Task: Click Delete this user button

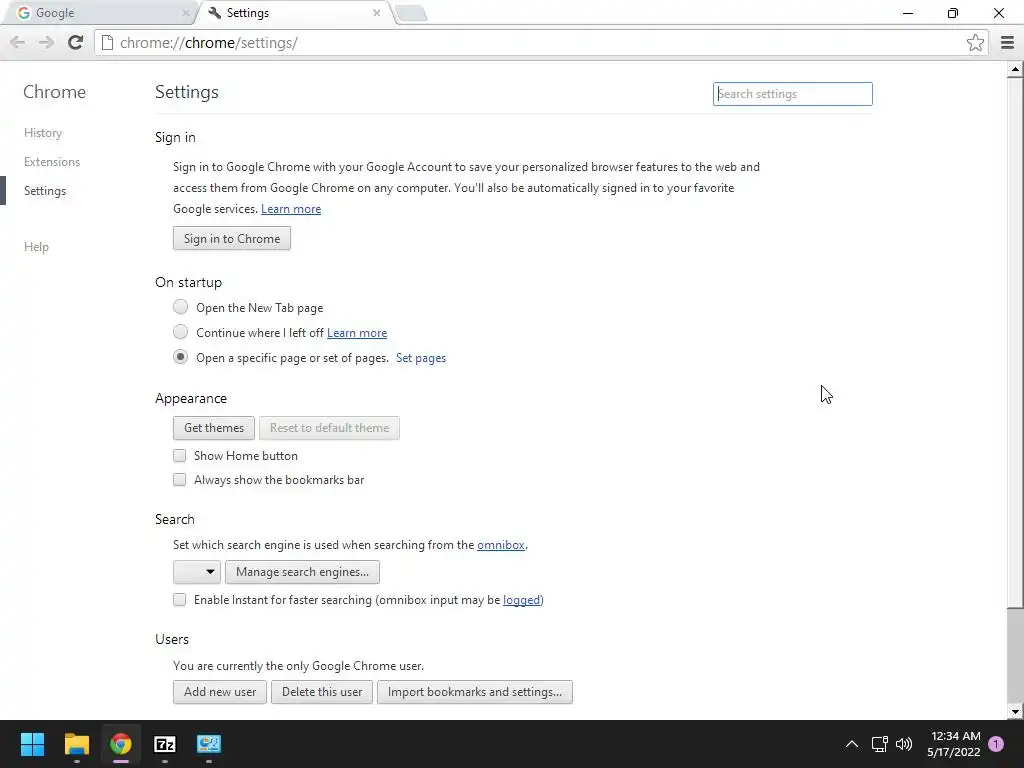Action: 322,692
